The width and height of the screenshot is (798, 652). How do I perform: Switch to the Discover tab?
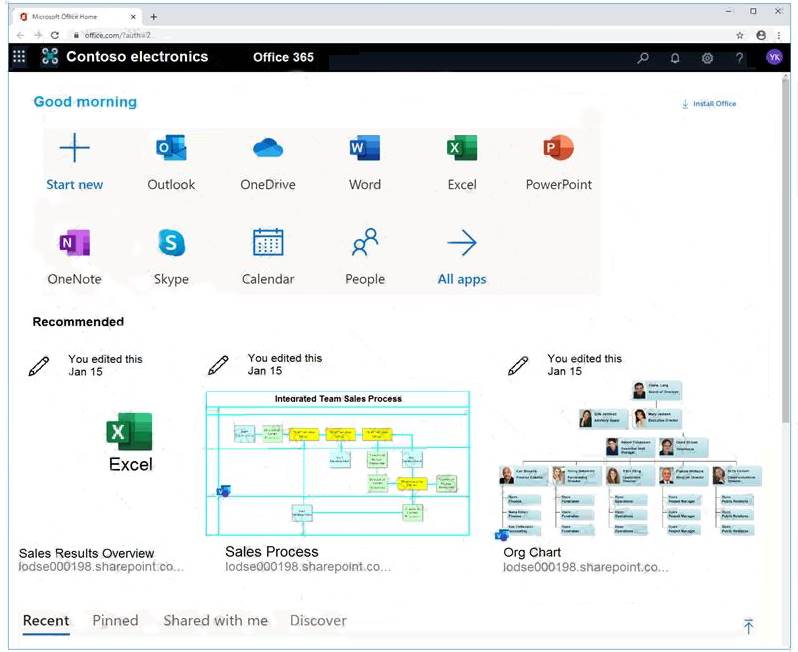(x=318, y=620)
